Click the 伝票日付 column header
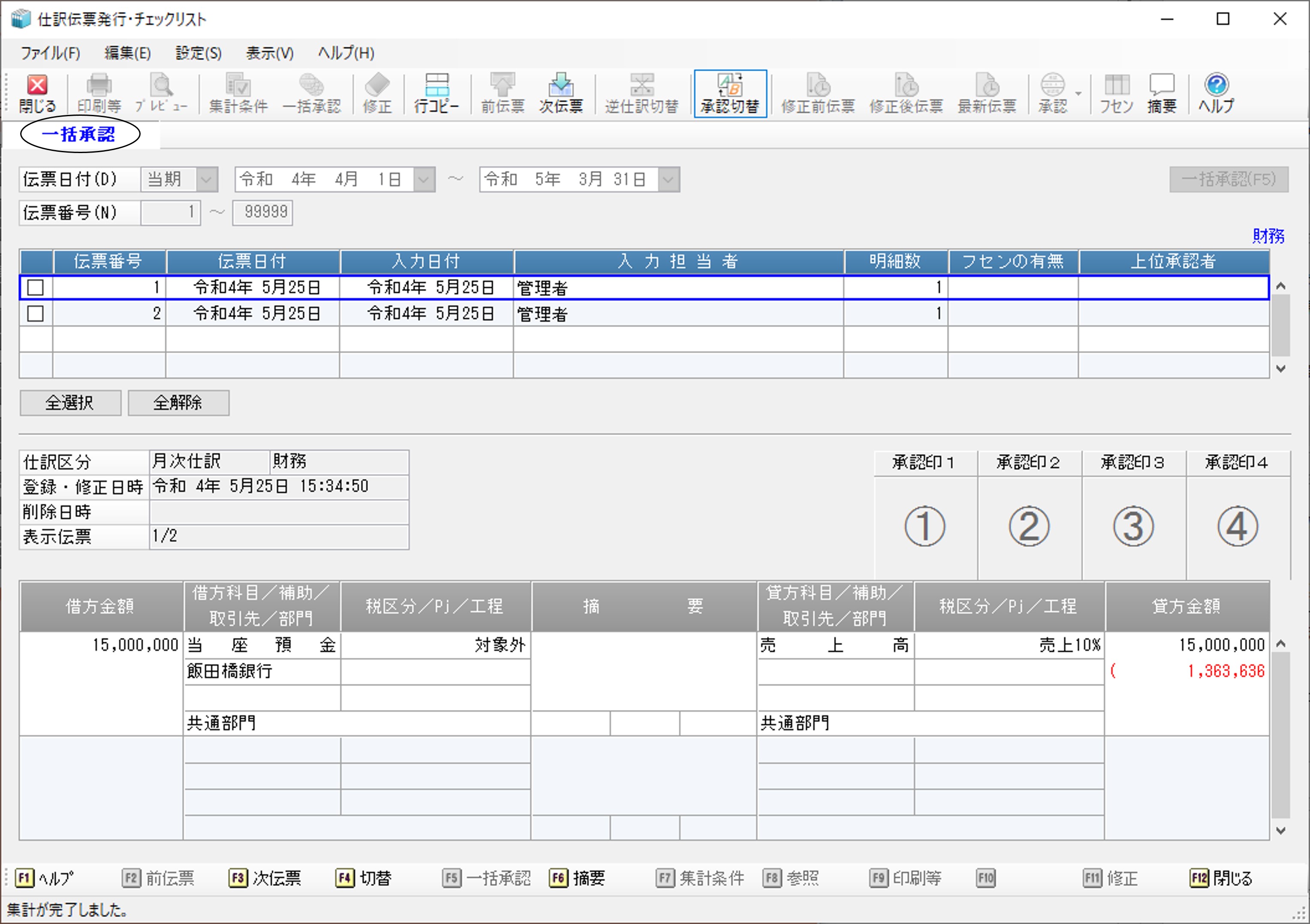The height and width of the screenshot is (924, 1310). click(x=253, y=261)
